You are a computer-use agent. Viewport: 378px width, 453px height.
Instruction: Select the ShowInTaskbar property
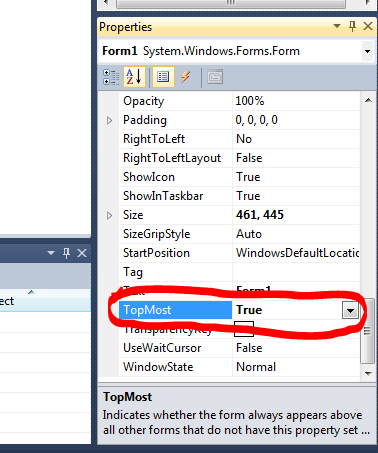click(175, 196)
